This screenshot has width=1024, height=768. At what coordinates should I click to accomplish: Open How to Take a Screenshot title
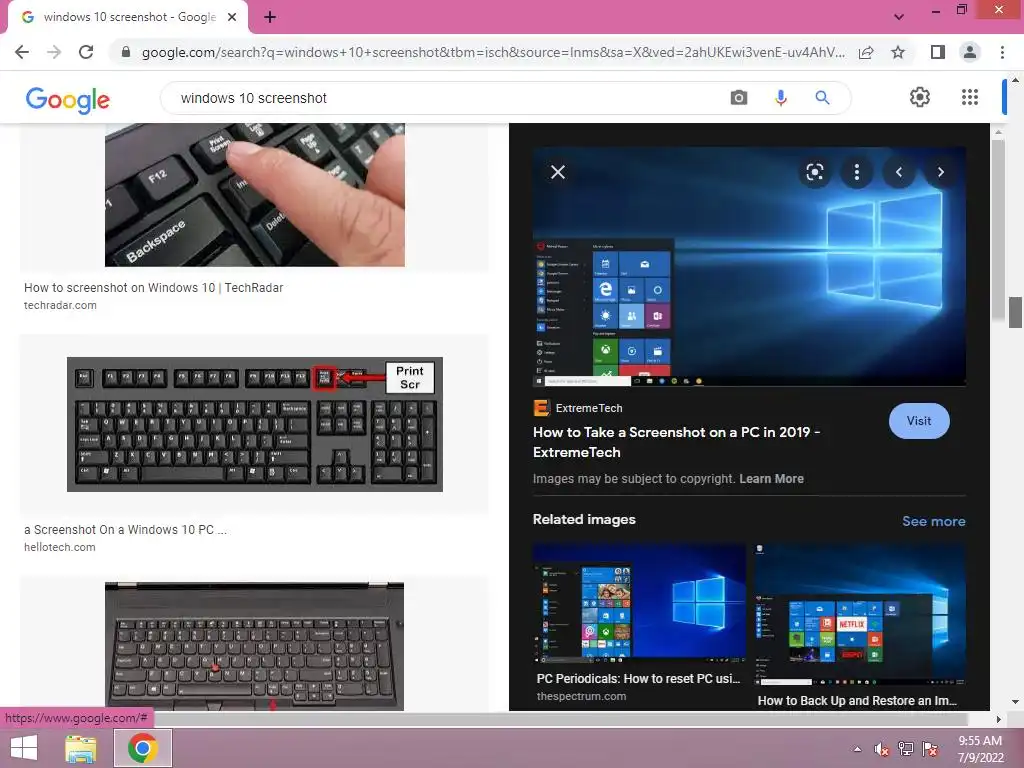click(677, 442)
